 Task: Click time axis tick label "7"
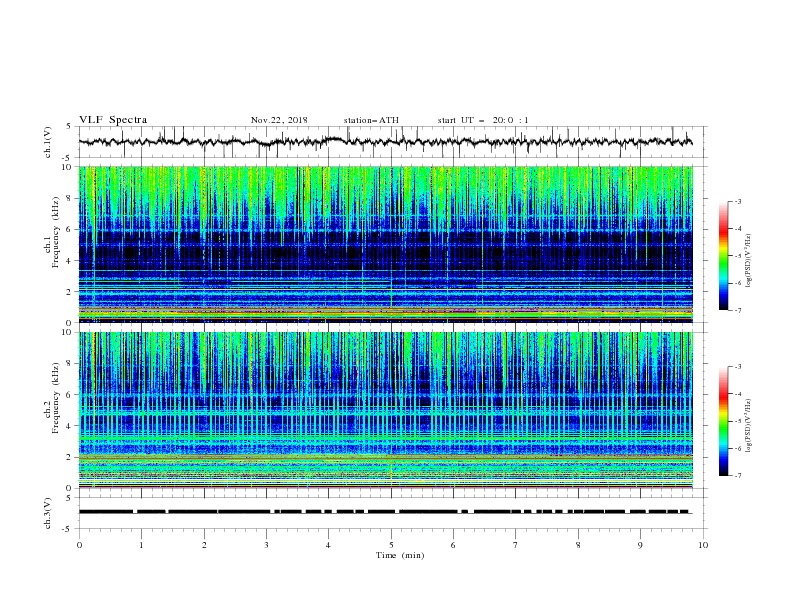[516, 545]
